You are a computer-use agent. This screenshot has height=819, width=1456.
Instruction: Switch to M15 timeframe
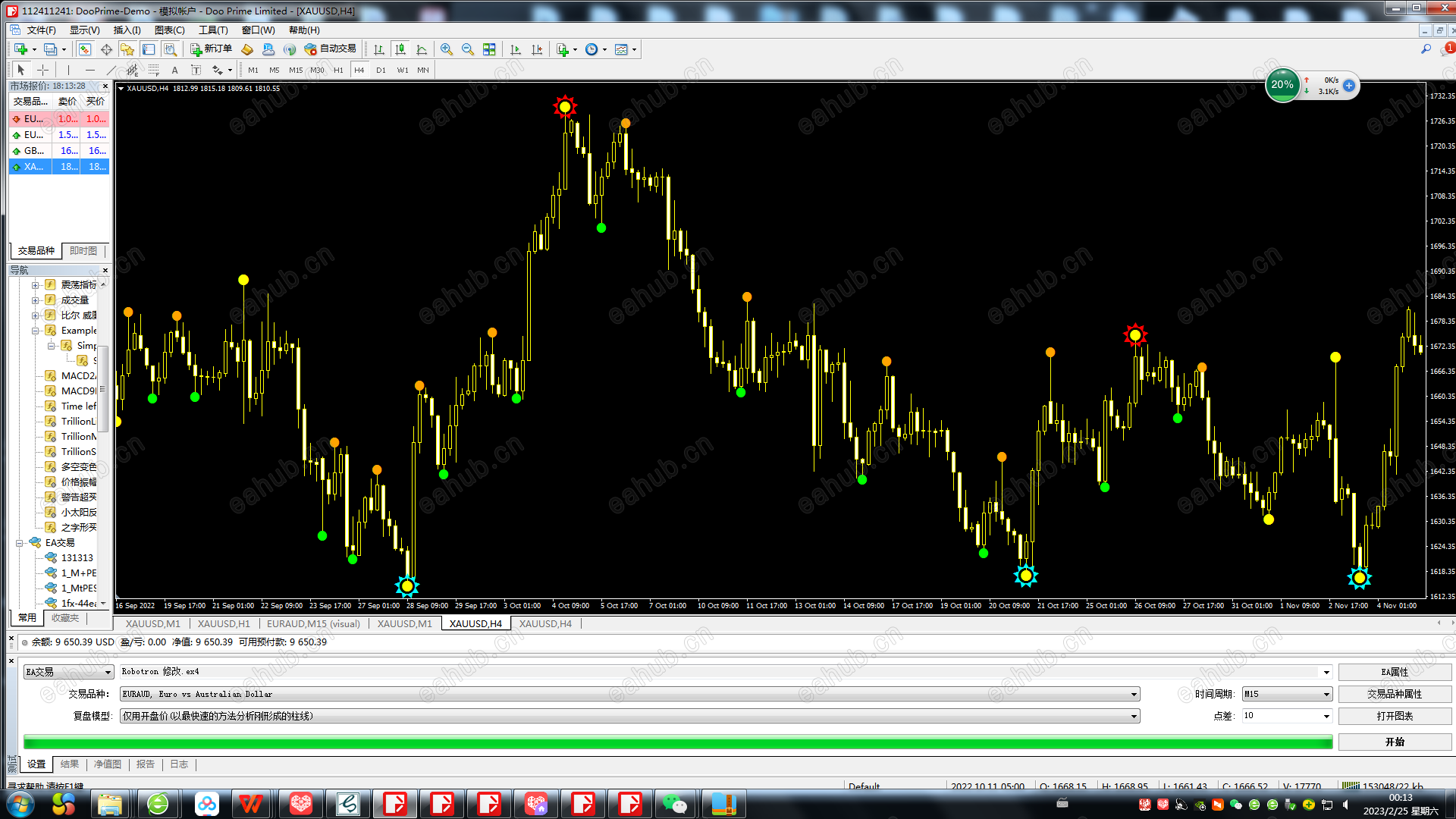pos(296,70)
